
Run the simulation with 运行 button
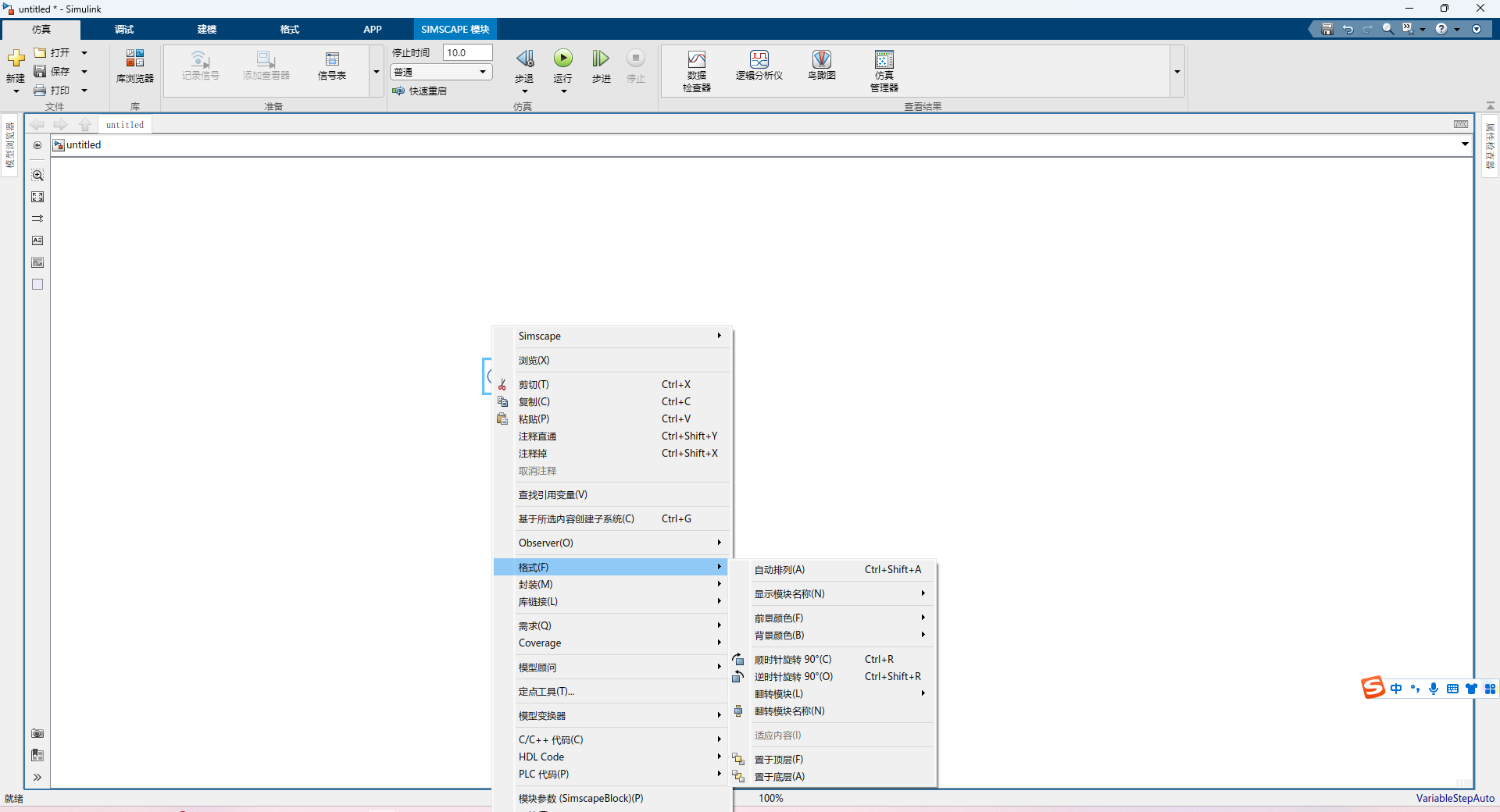[563, 59]
